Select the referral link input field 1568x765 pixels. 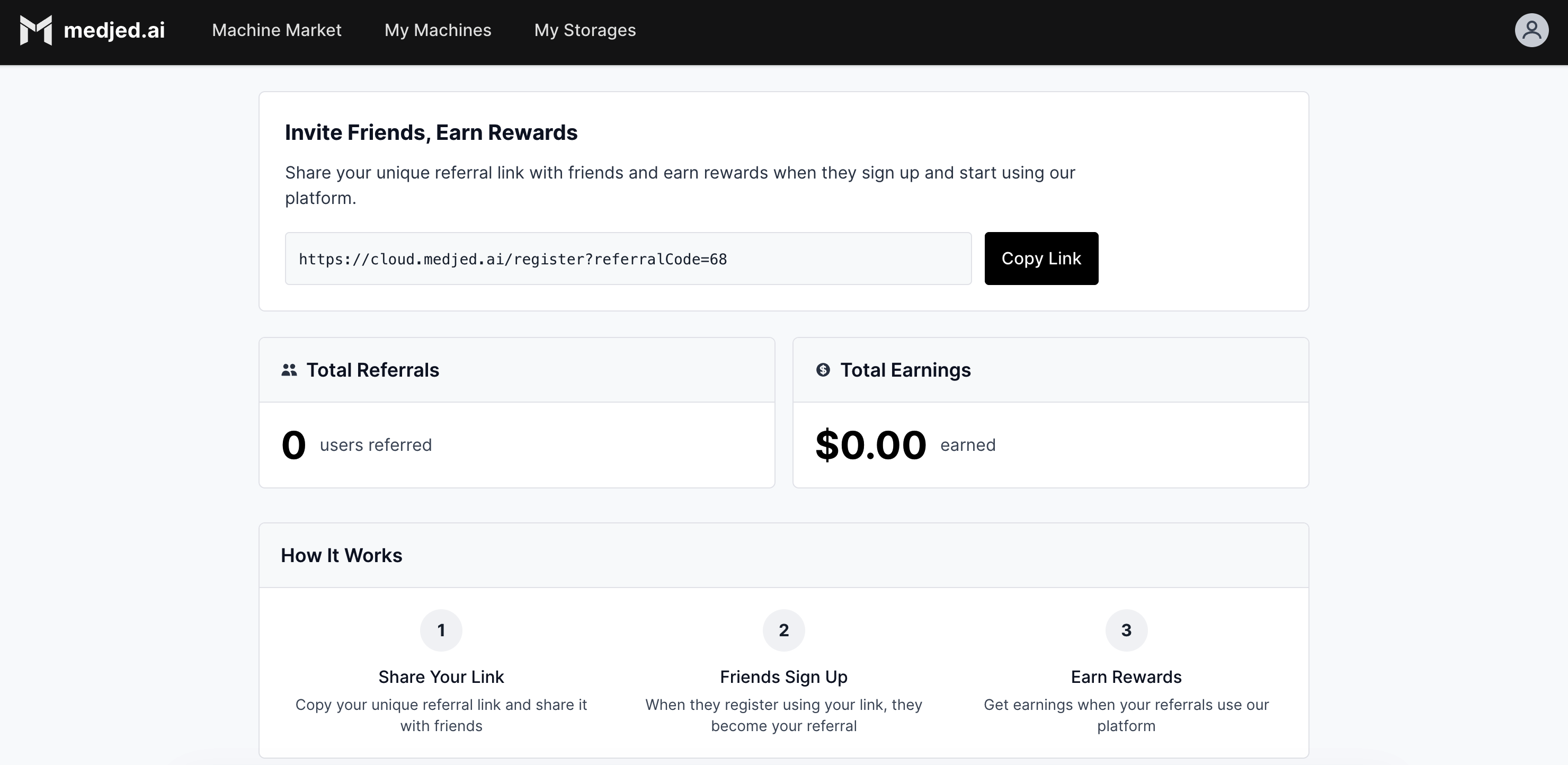(628, 258)
